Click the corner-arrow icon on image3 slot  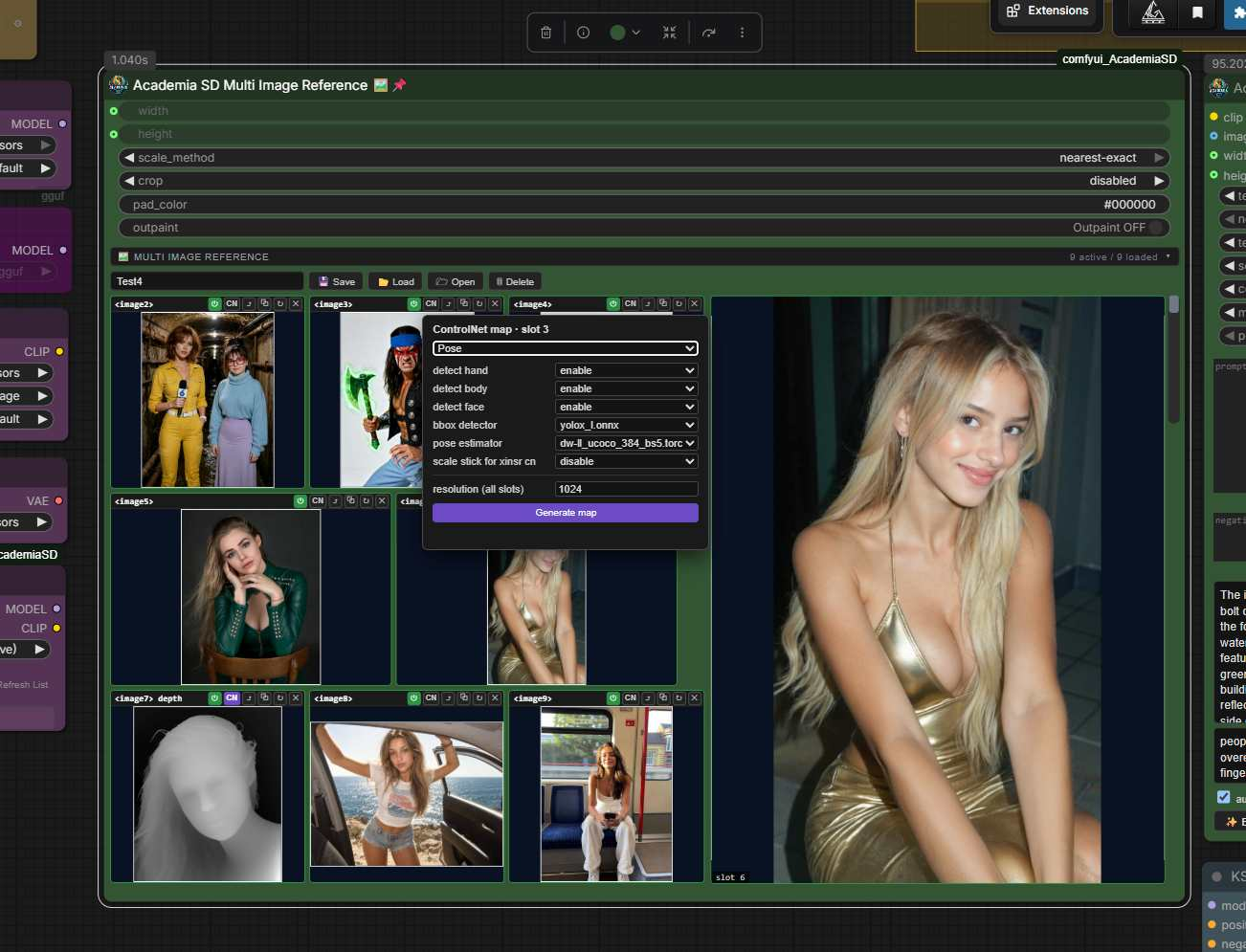coord(448,303)
